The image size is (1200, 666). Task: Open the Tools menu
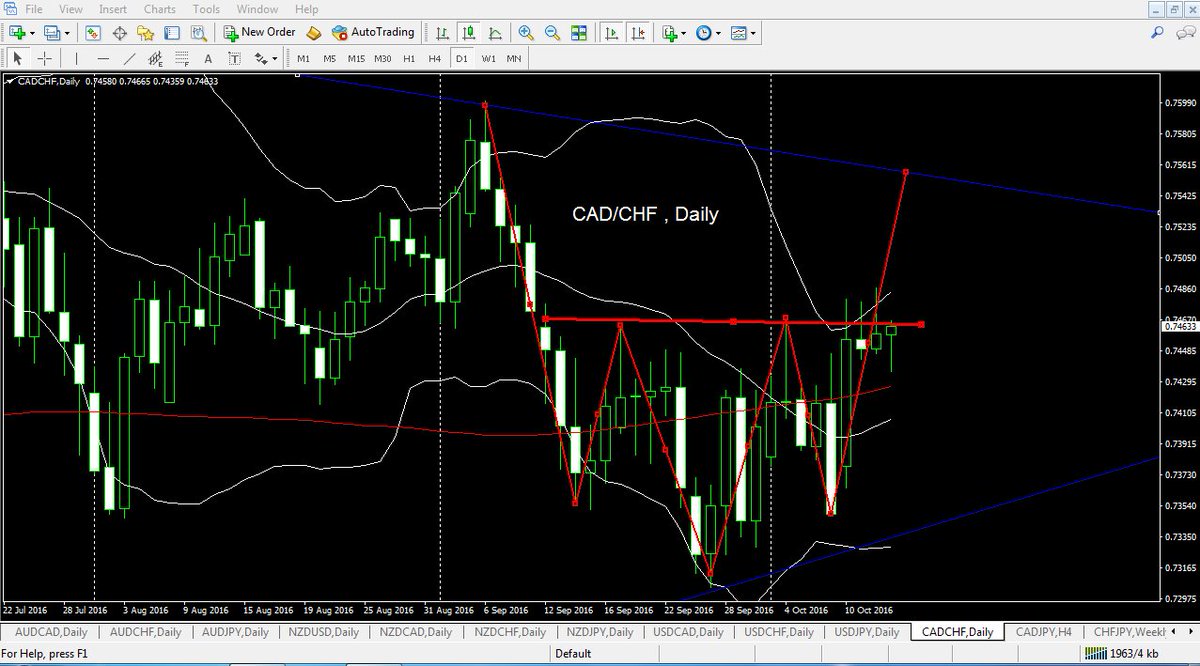(206, 9)
